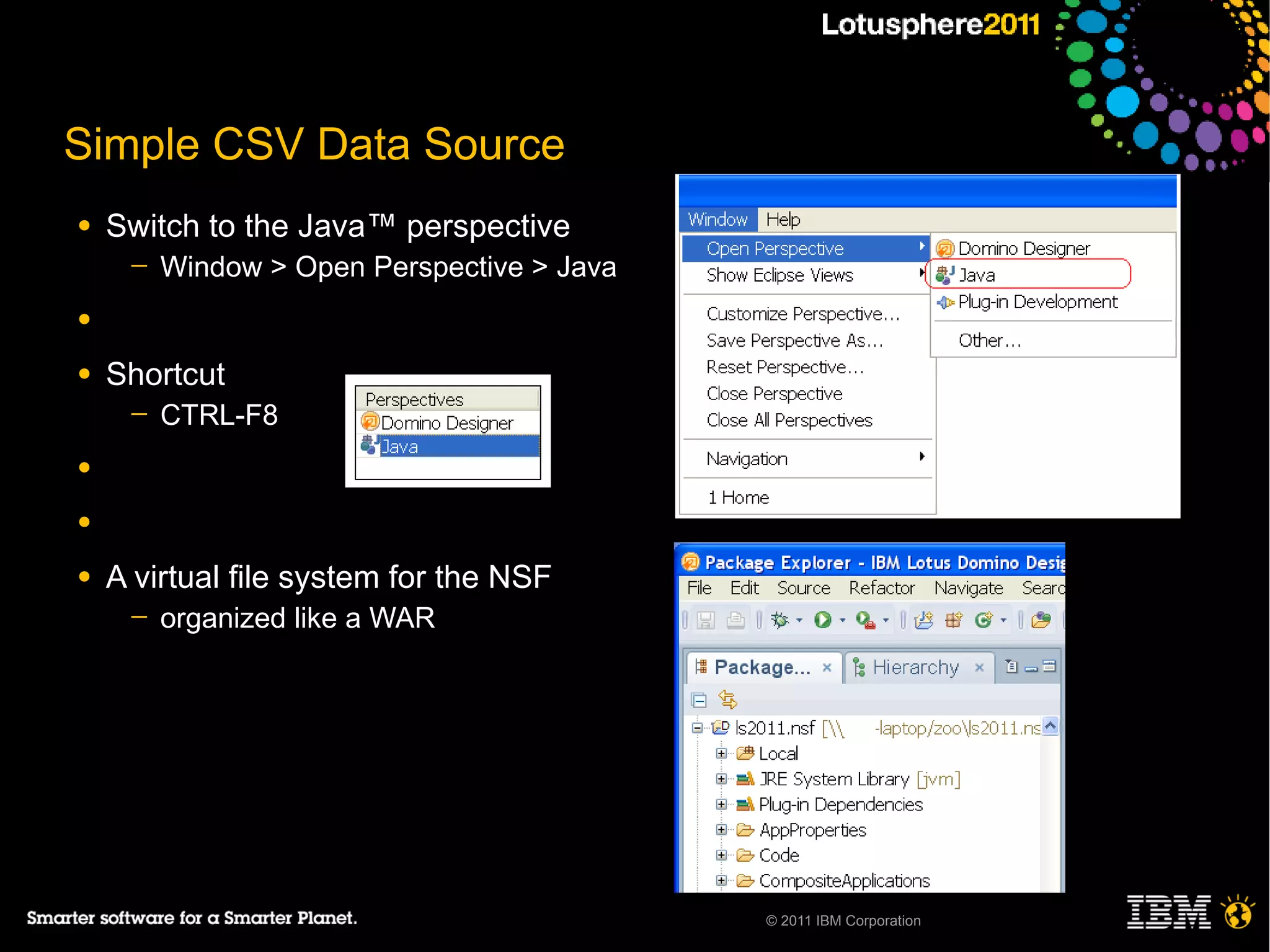The image size is (1270, 952).
Task: Open the Window menu
Action: point(718,220)
